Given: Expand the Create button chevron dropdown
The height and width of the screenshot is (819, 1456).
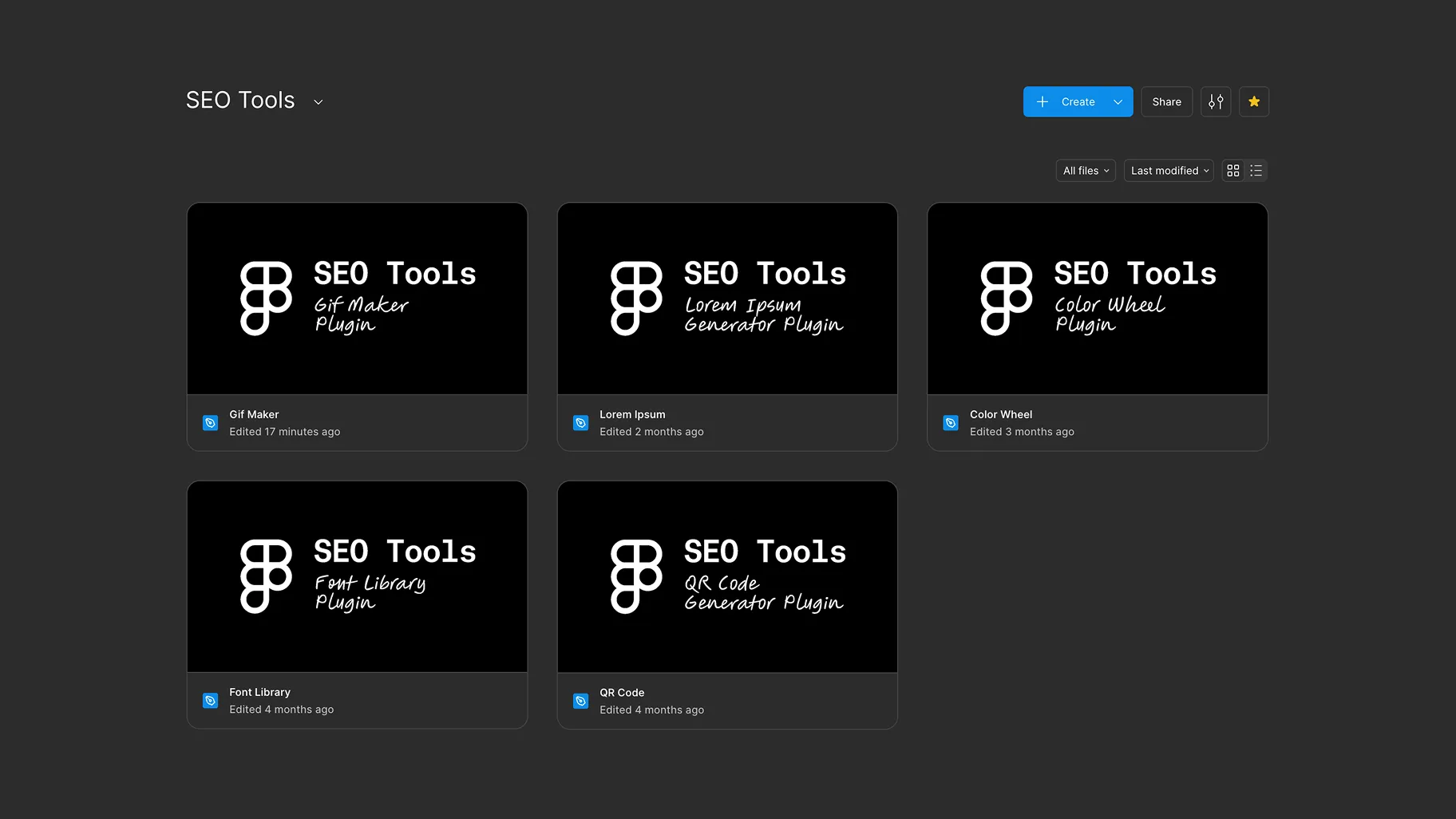Looking at the screenshot, I should (x=1118, y=101).
